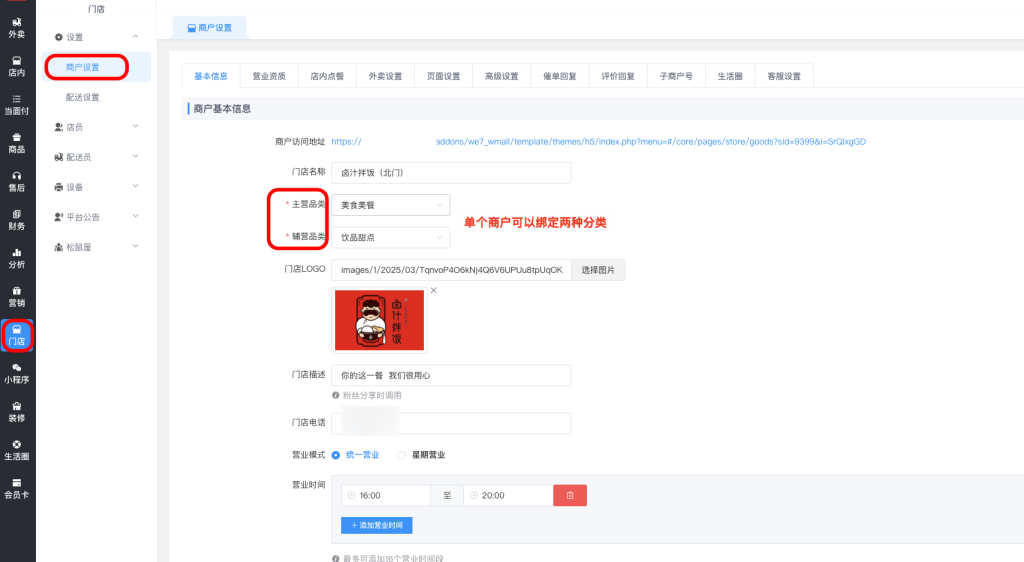This screenshot has width=1024, height=562.
Task: Remove the store logo with the X icon
Action: [x=433, y=291]
